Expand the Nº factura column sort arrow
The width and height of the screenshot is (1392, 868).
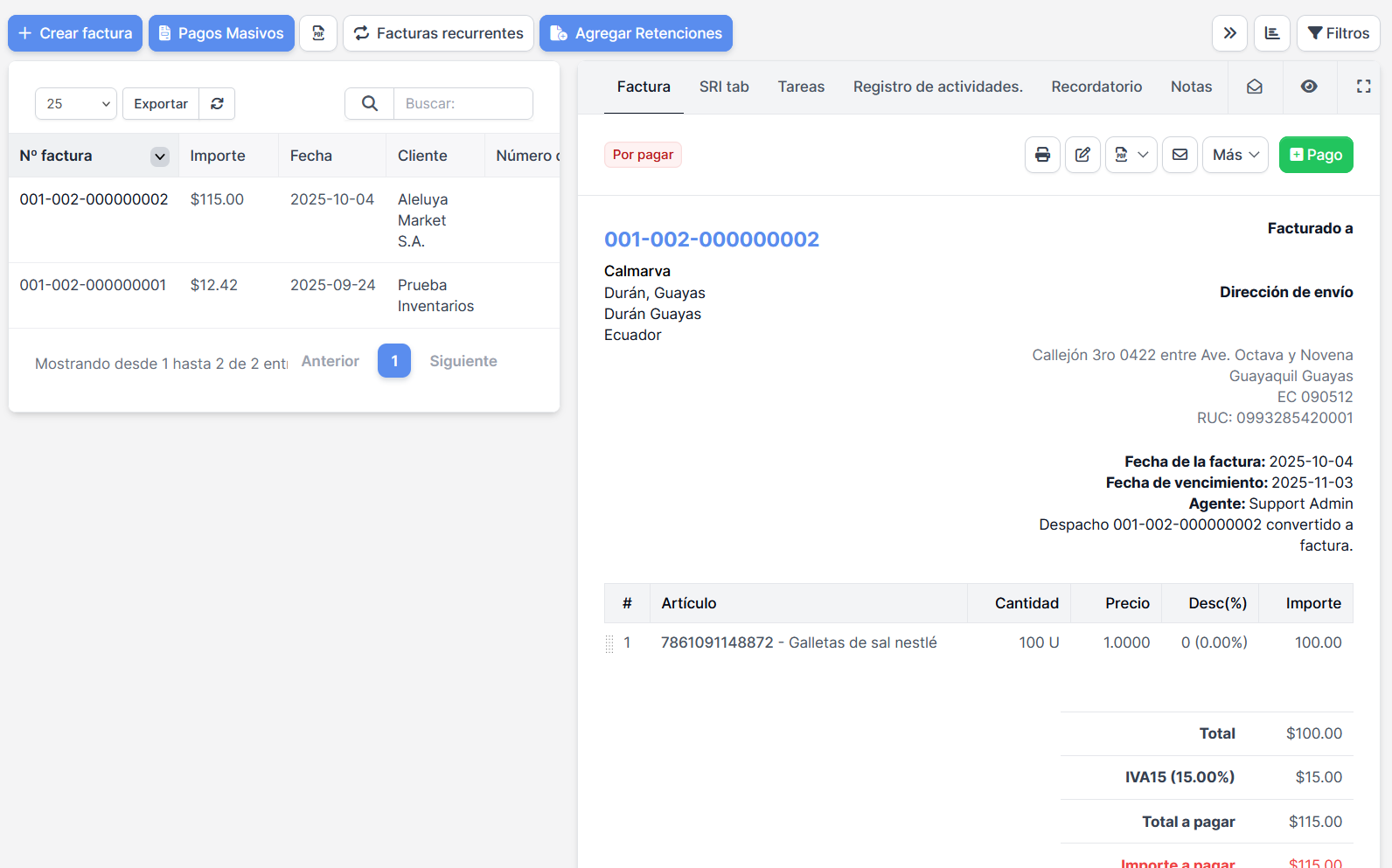click(160, 156)
